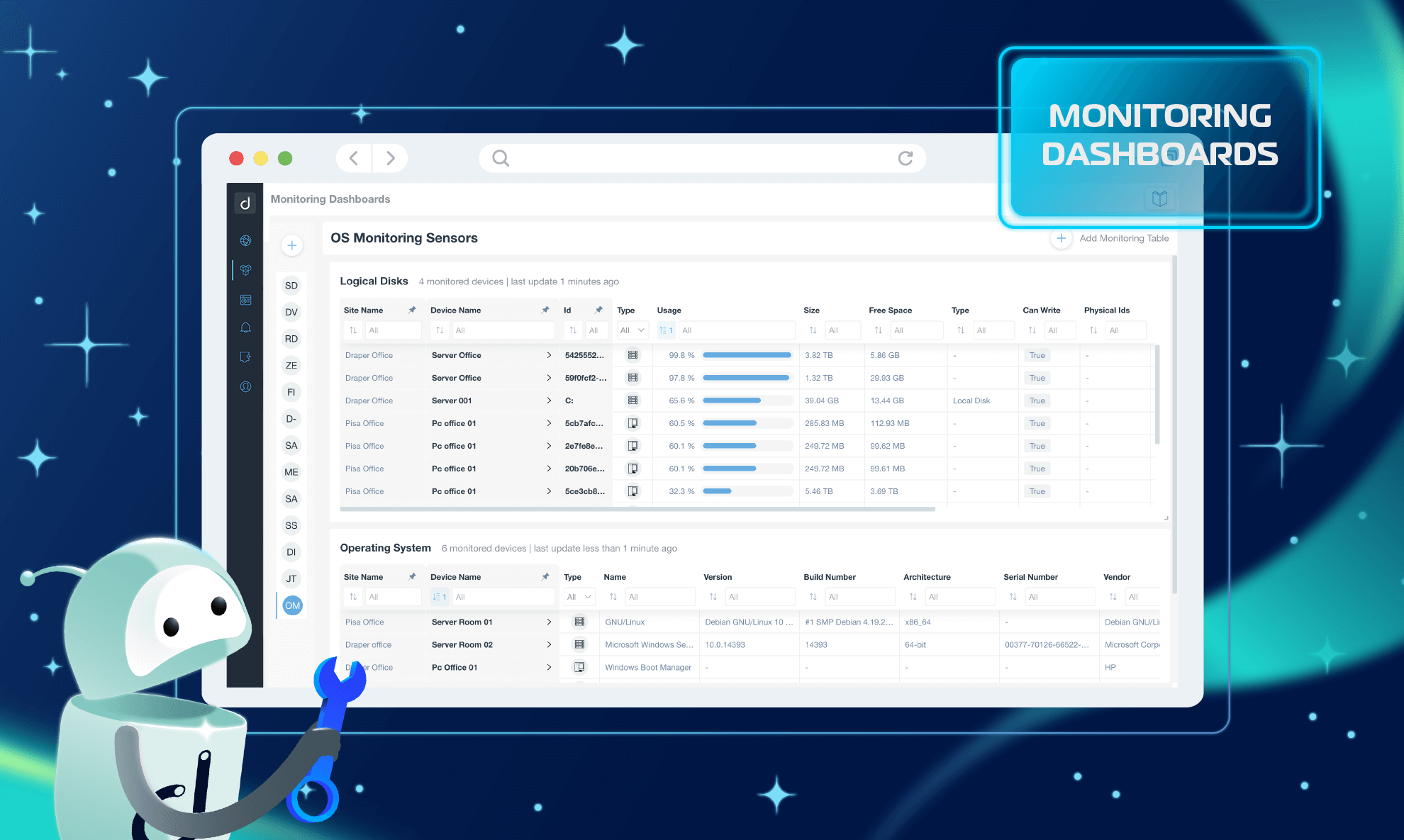Click the cube icon in the sidebar
Screen dimensions: 1404x840
pos(245,270)
